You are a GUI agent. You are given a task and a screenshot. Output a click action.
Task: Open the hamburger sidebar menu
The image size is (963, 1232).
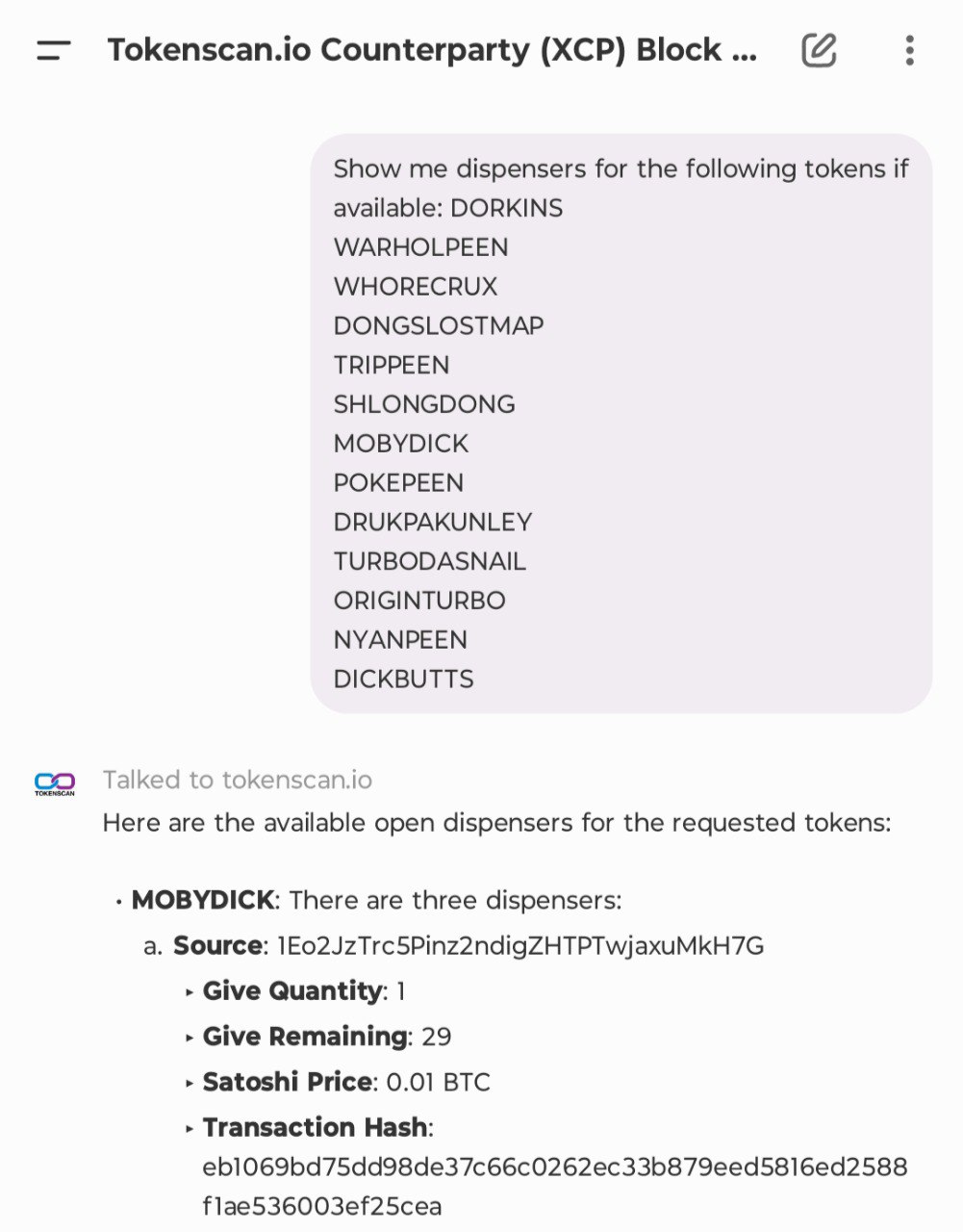[x=54, y=50]
